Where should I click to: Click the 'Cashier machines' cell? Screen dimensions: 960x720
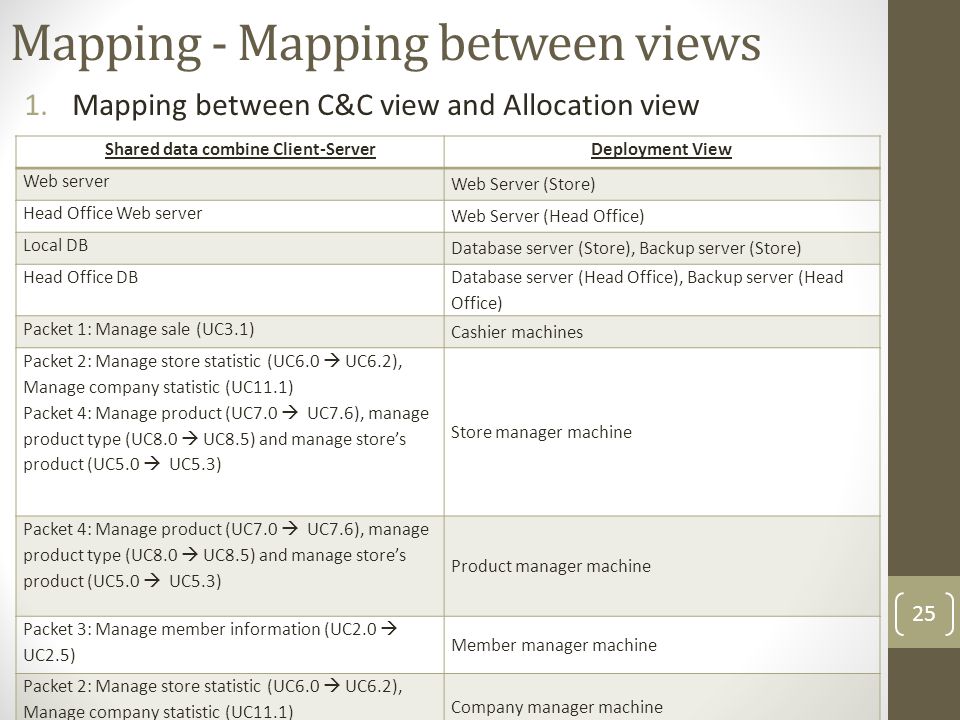point(662,332)
